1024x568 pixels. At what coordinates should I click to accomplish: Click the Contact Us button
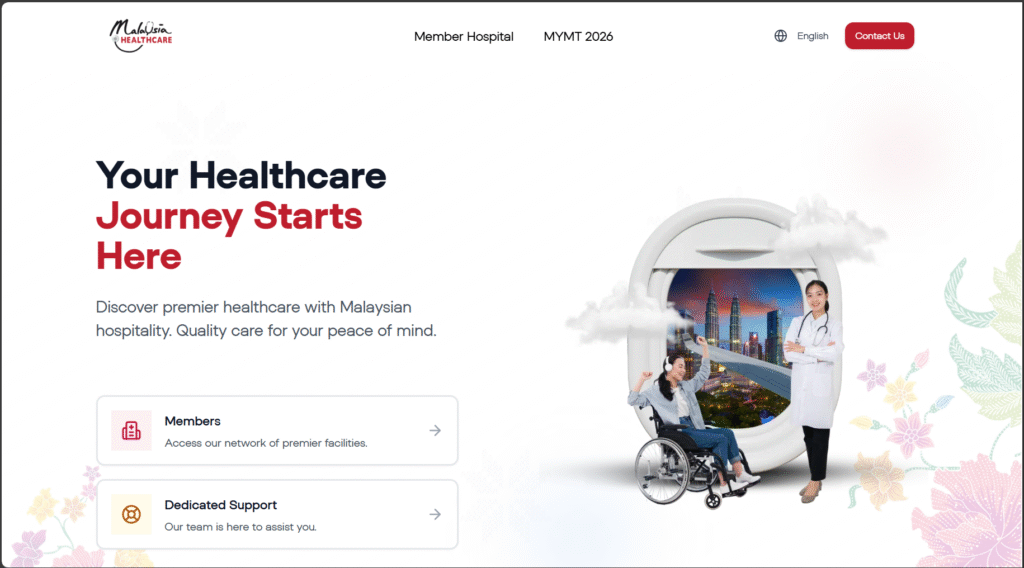(879, 36)
